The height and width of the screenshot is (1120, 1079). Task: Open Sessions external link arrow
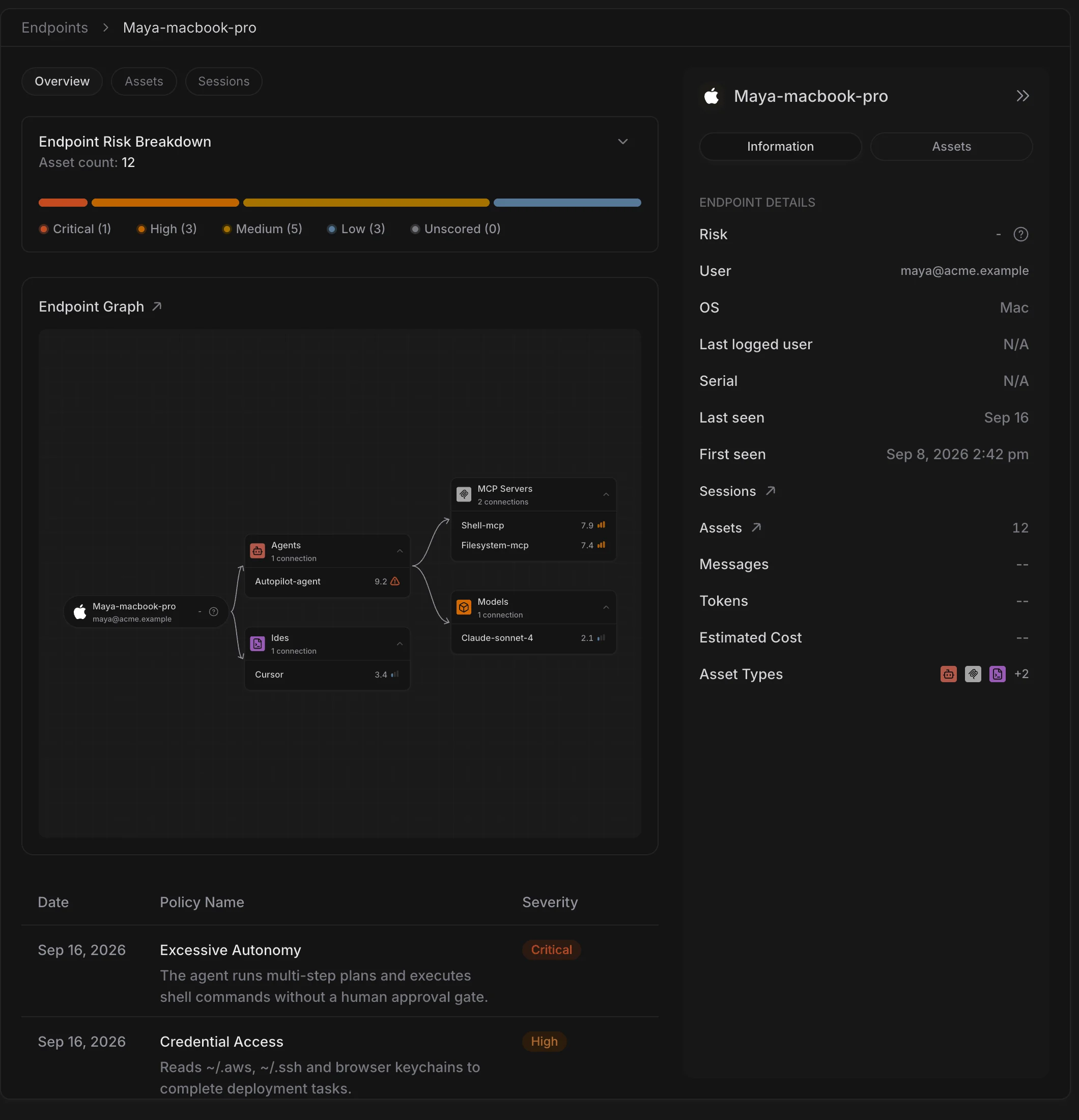(771, 491)
